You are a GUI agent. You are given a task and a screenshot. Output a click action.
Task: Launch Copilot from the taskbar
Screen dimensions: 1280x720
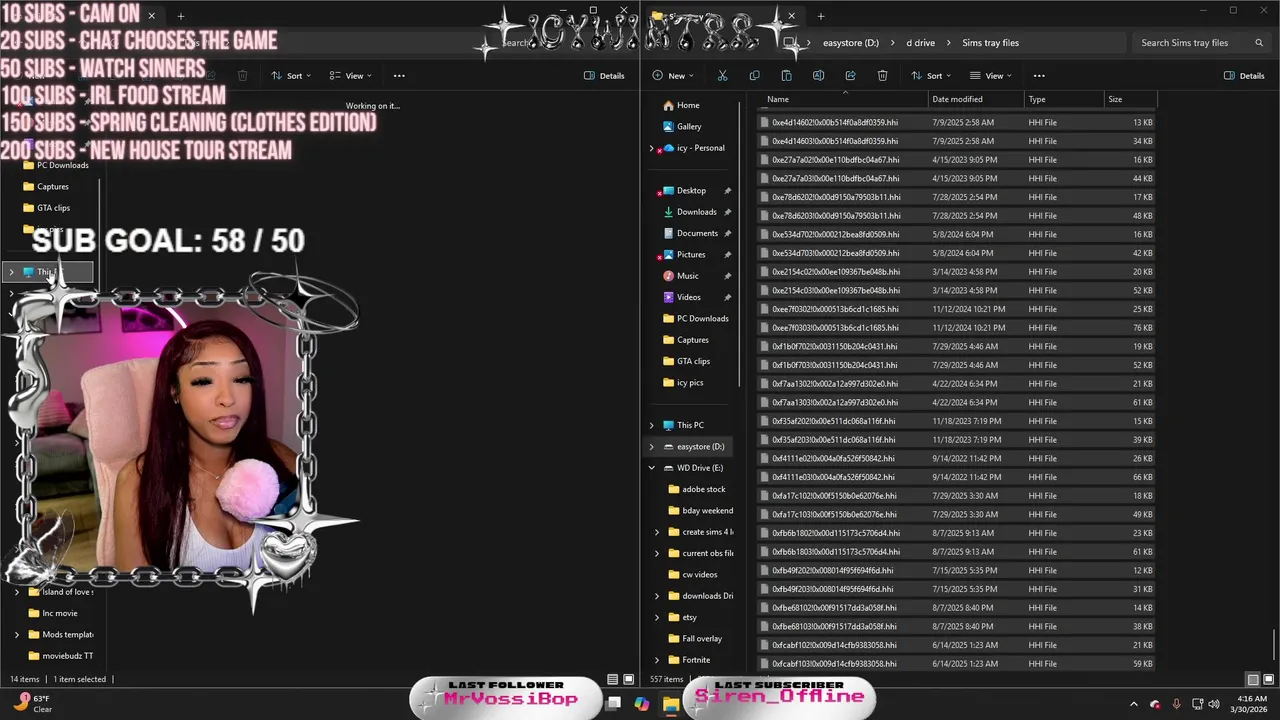pyautogui.click(x=641, y=704)
